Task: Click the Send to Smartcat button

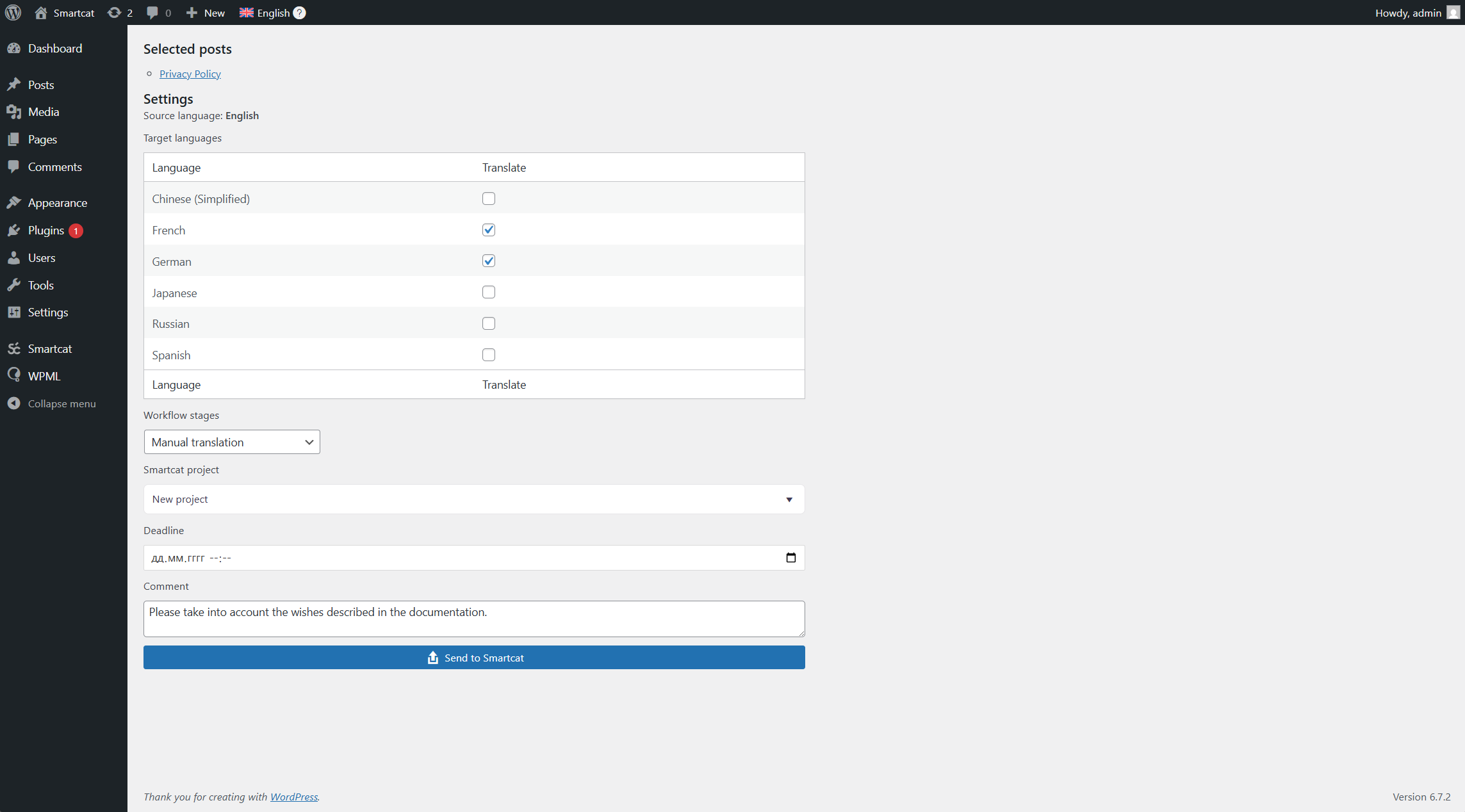Action: [474, 658]
